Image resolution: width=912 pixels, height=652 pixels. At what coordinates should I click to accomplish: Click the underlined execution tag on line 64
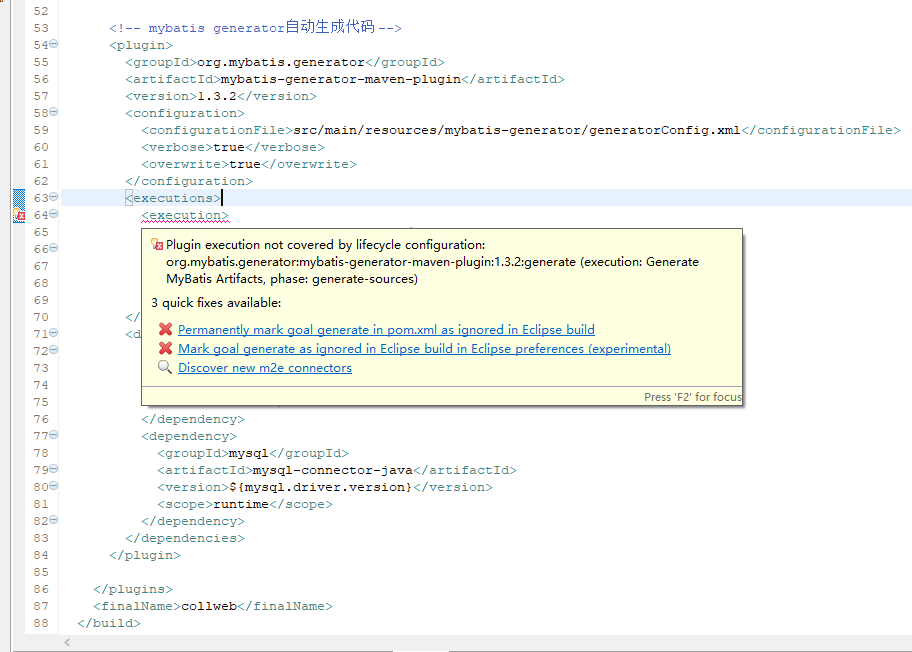(x=185, y=215)
